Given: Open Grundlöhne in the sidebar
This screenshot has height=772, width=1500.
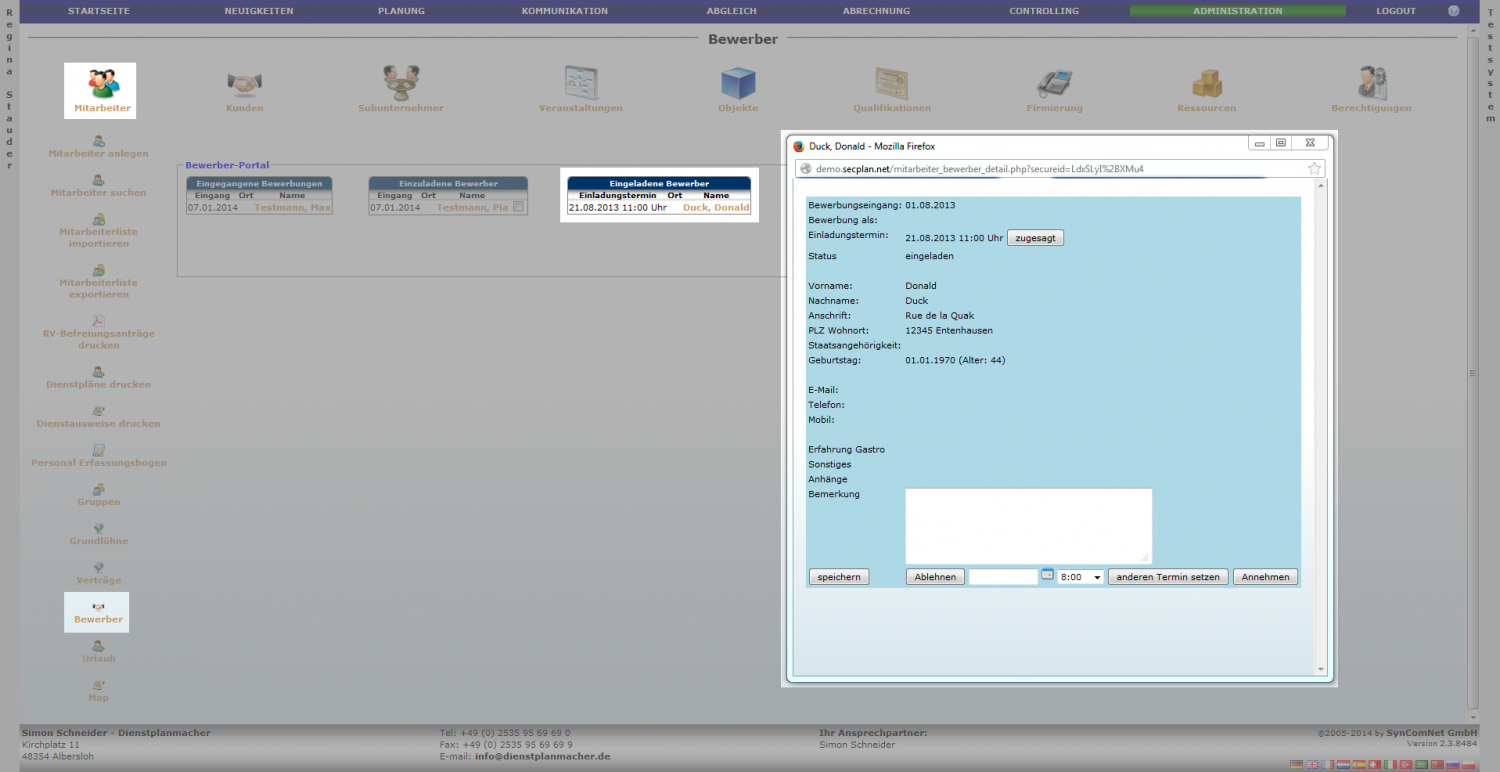Looking at the screenshot, I should click(98, 541).
